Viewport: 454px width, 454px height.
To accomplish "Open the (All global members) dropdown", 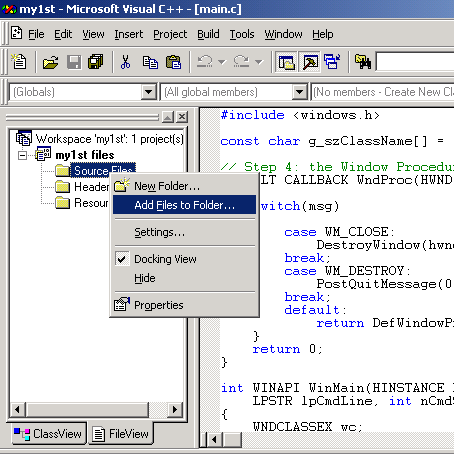I will (300, 92).
